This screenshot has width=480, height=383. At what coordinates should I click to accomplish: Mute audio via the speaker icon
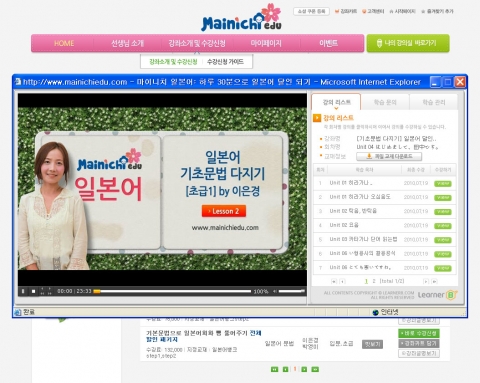click(x=275, y=291)
